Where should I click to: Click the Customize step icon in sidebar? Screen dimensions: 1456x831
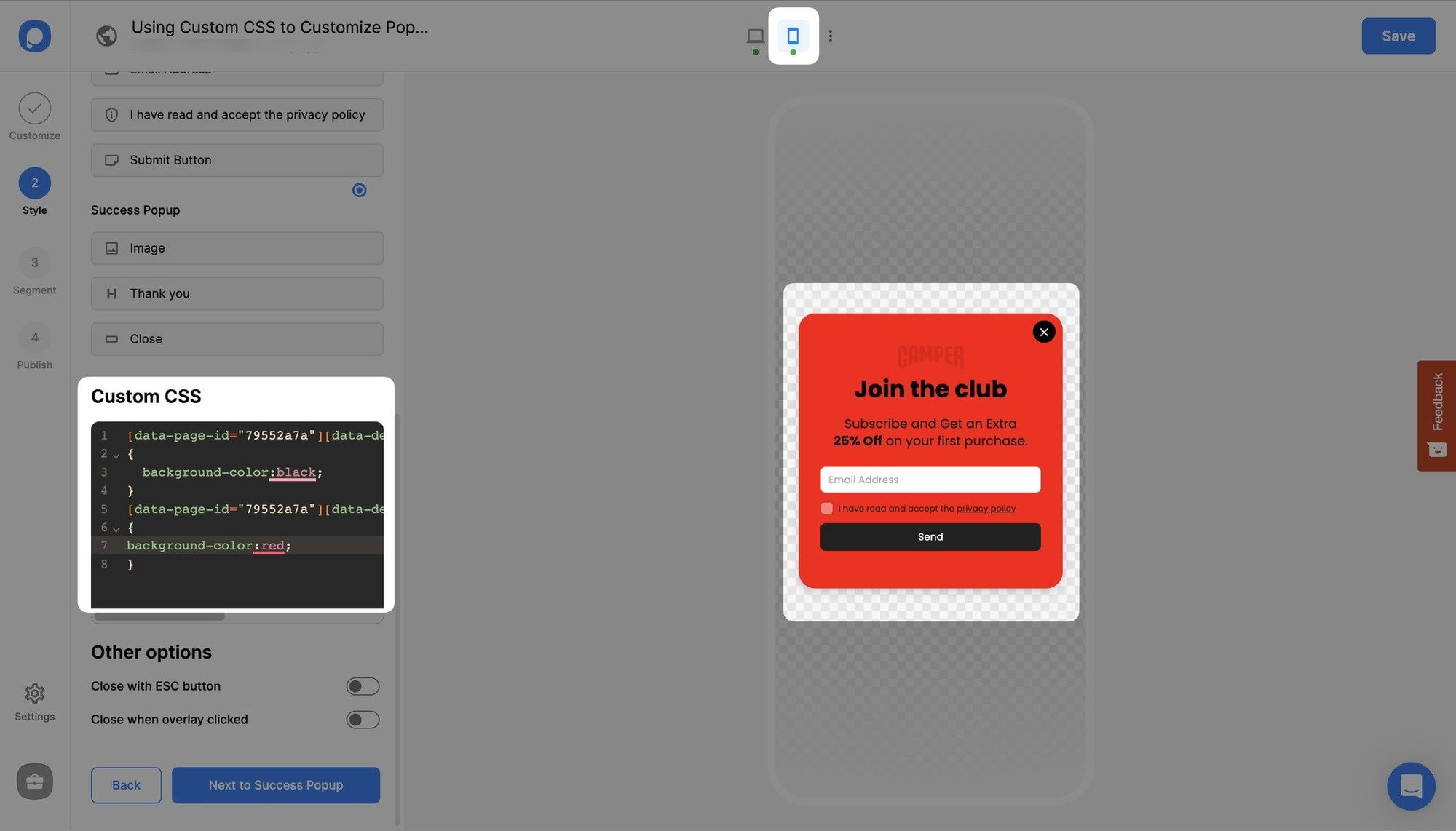coord(34,108)
